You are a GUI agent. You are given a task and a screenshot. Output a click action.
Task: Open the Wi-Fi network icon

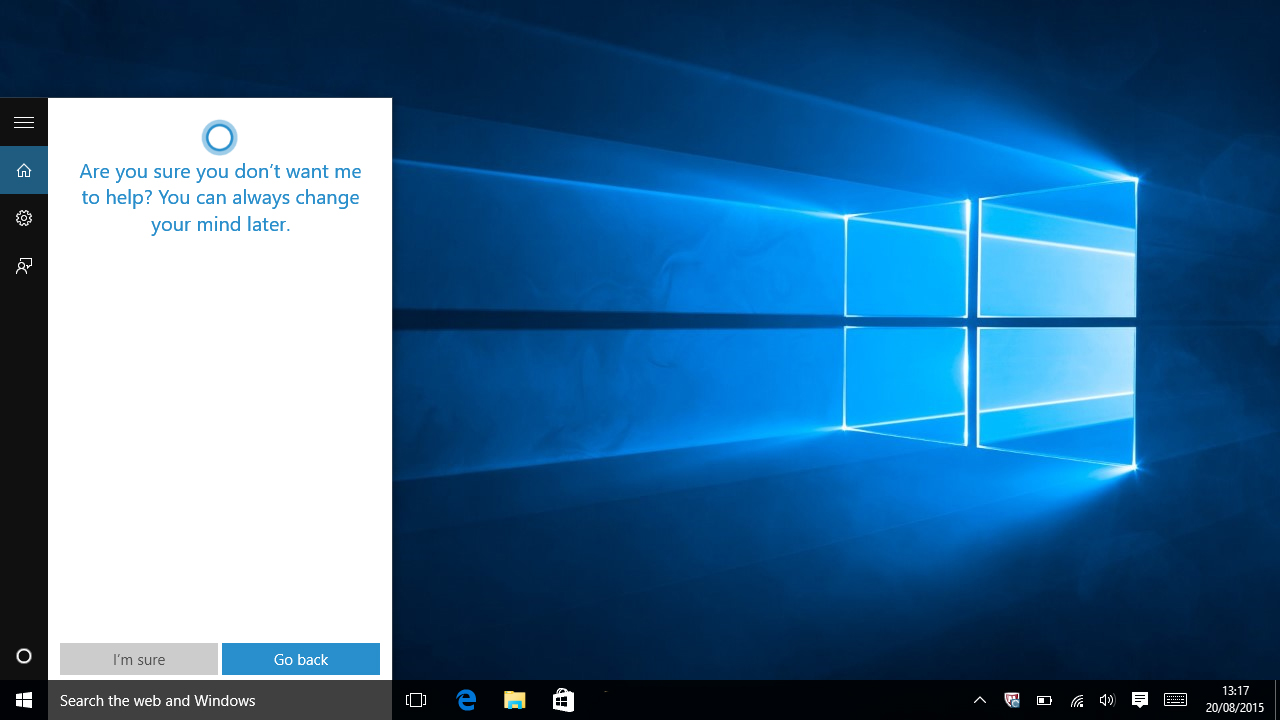(x=1076, y=700)
